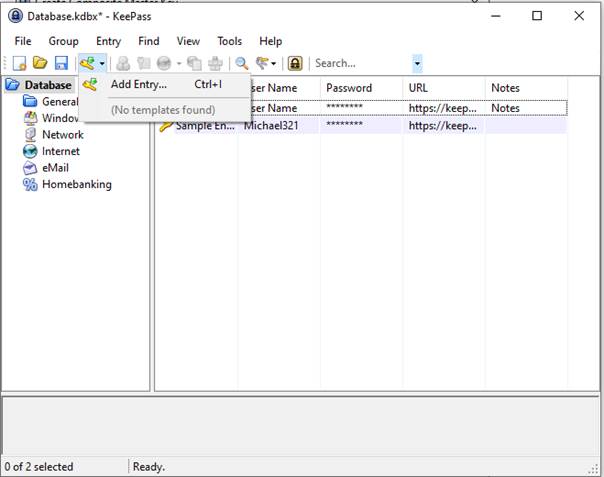
Task: Lock the workspace with the padlock icon
Action: [x=295, y=64]
